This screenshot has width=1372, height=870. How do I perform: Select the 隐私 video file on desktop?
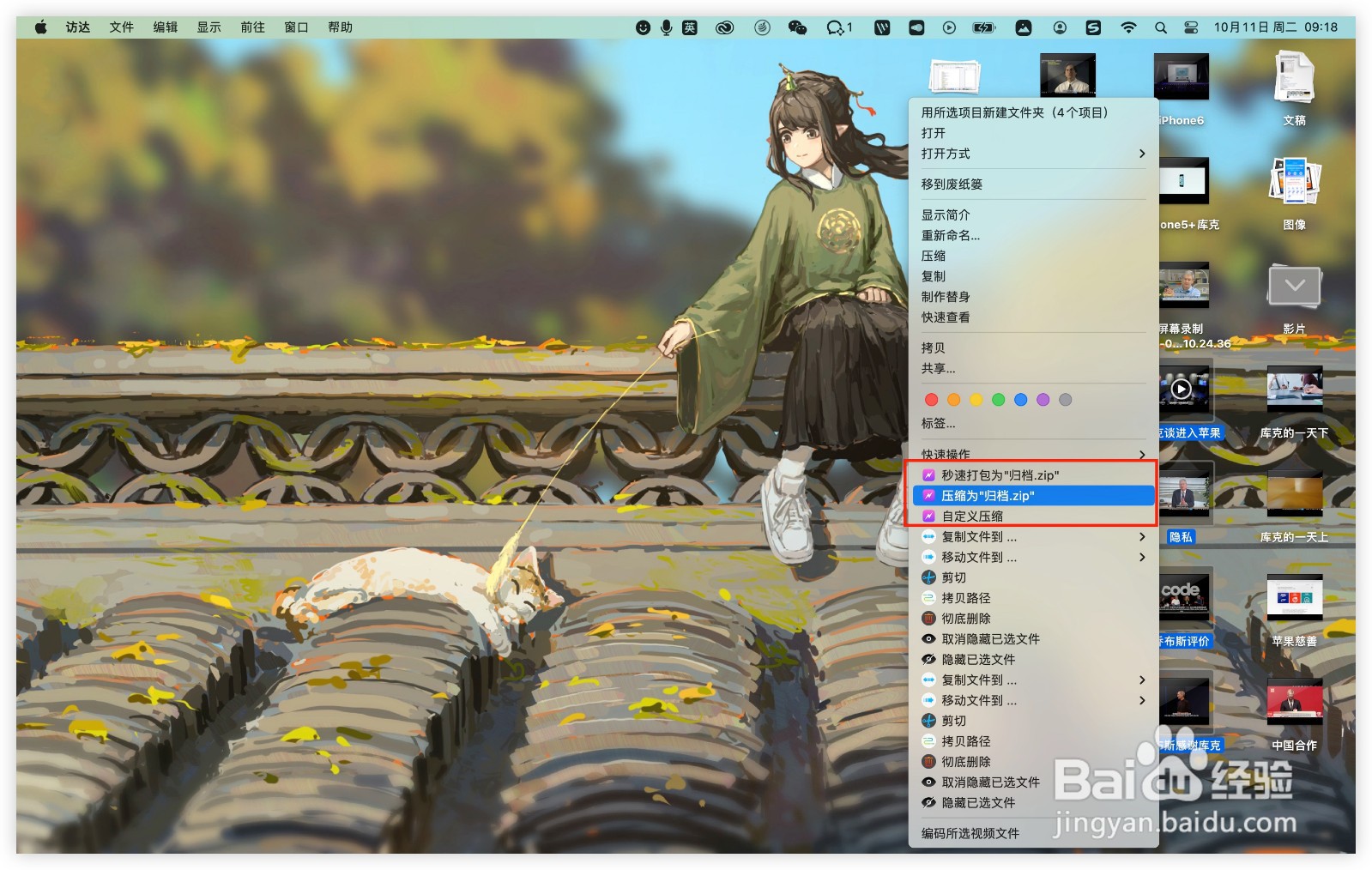point(1185,506)
